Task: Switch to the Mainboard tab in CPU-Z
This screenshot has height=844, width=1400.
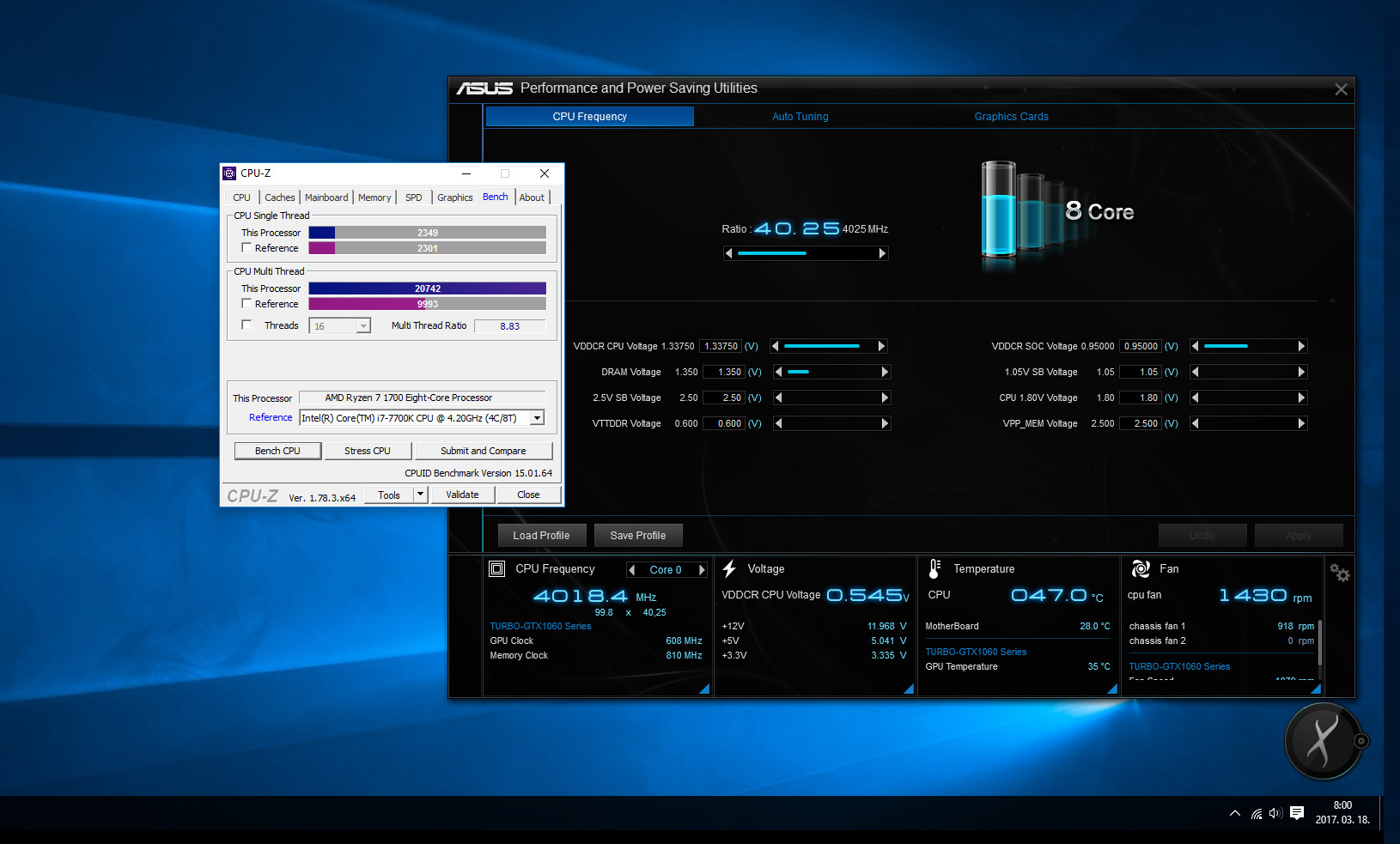Action: coord(326,197)
